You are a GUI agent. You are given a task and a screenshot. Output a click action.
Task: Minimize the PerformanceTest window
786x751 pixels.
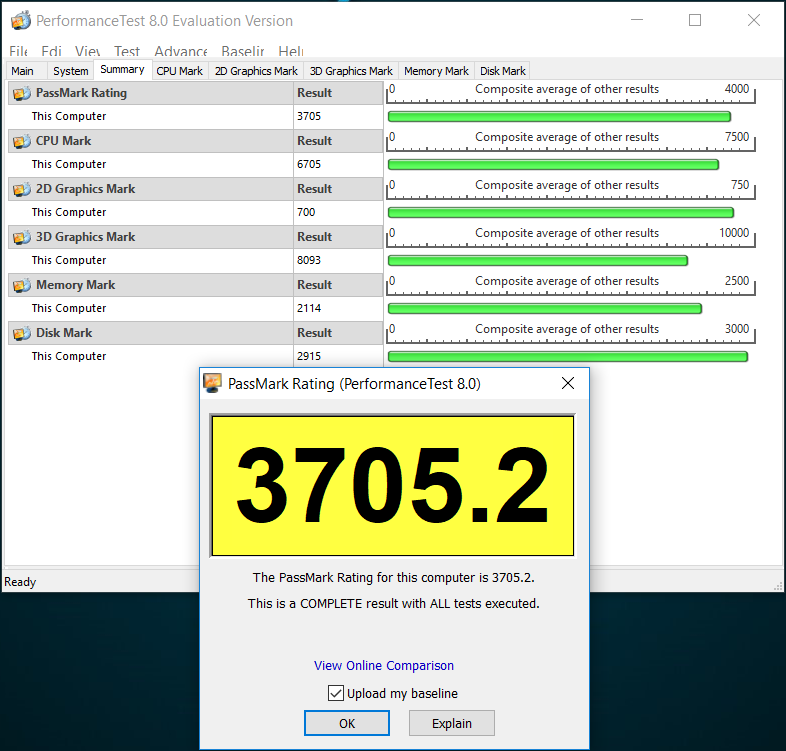click(x=637, y=20)
